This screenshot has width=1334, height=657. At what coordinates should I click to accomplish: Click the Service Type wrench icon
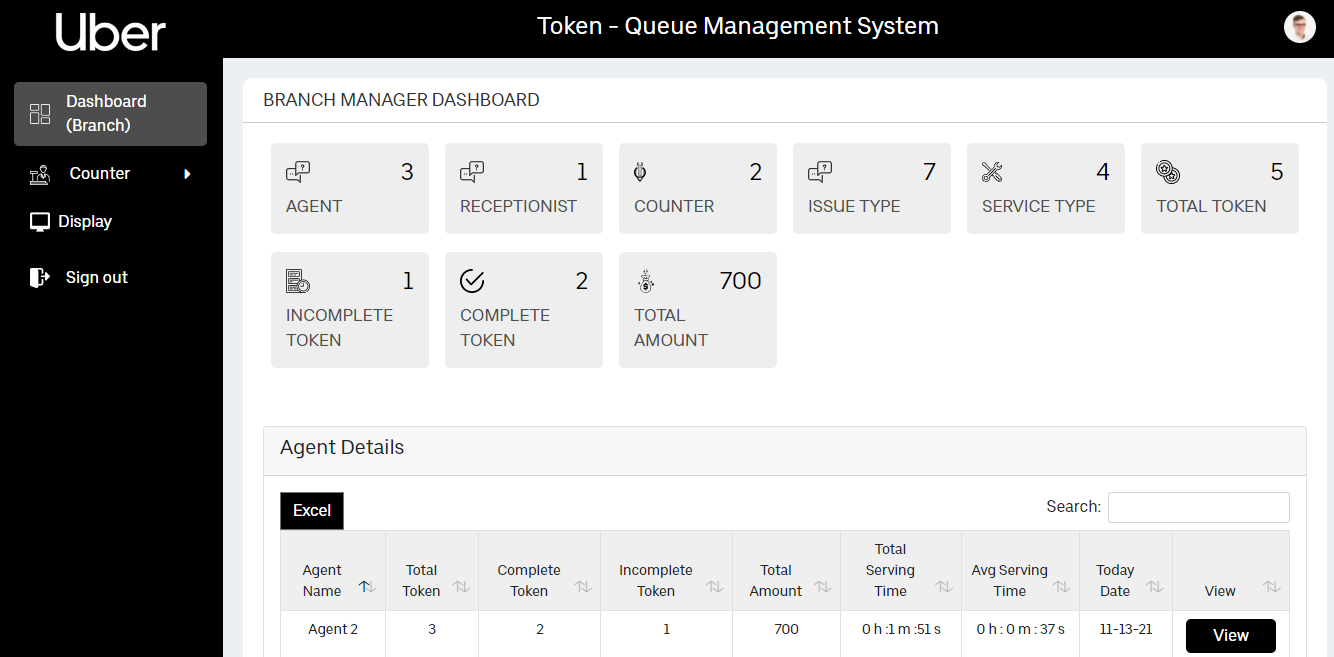992,172
